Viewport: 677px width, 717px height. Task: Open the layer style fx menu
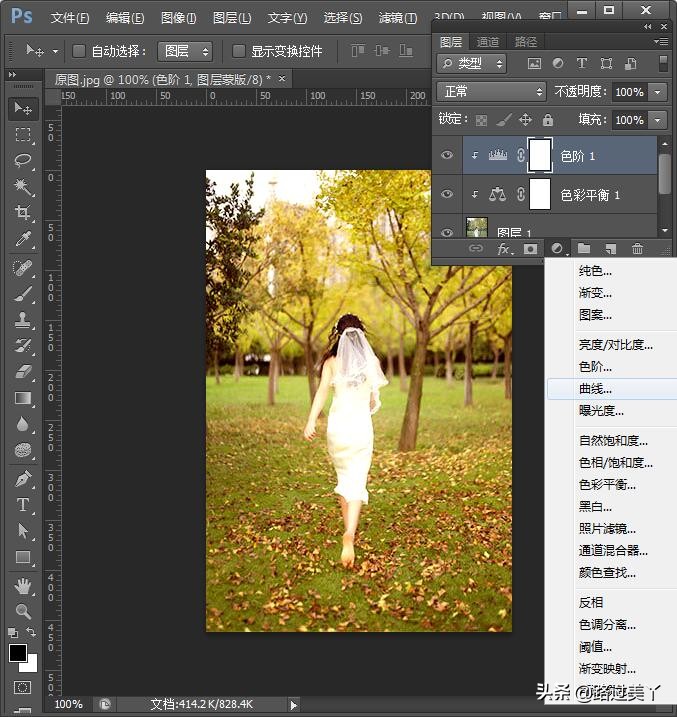pyautogui.click(x=504, y=249)
